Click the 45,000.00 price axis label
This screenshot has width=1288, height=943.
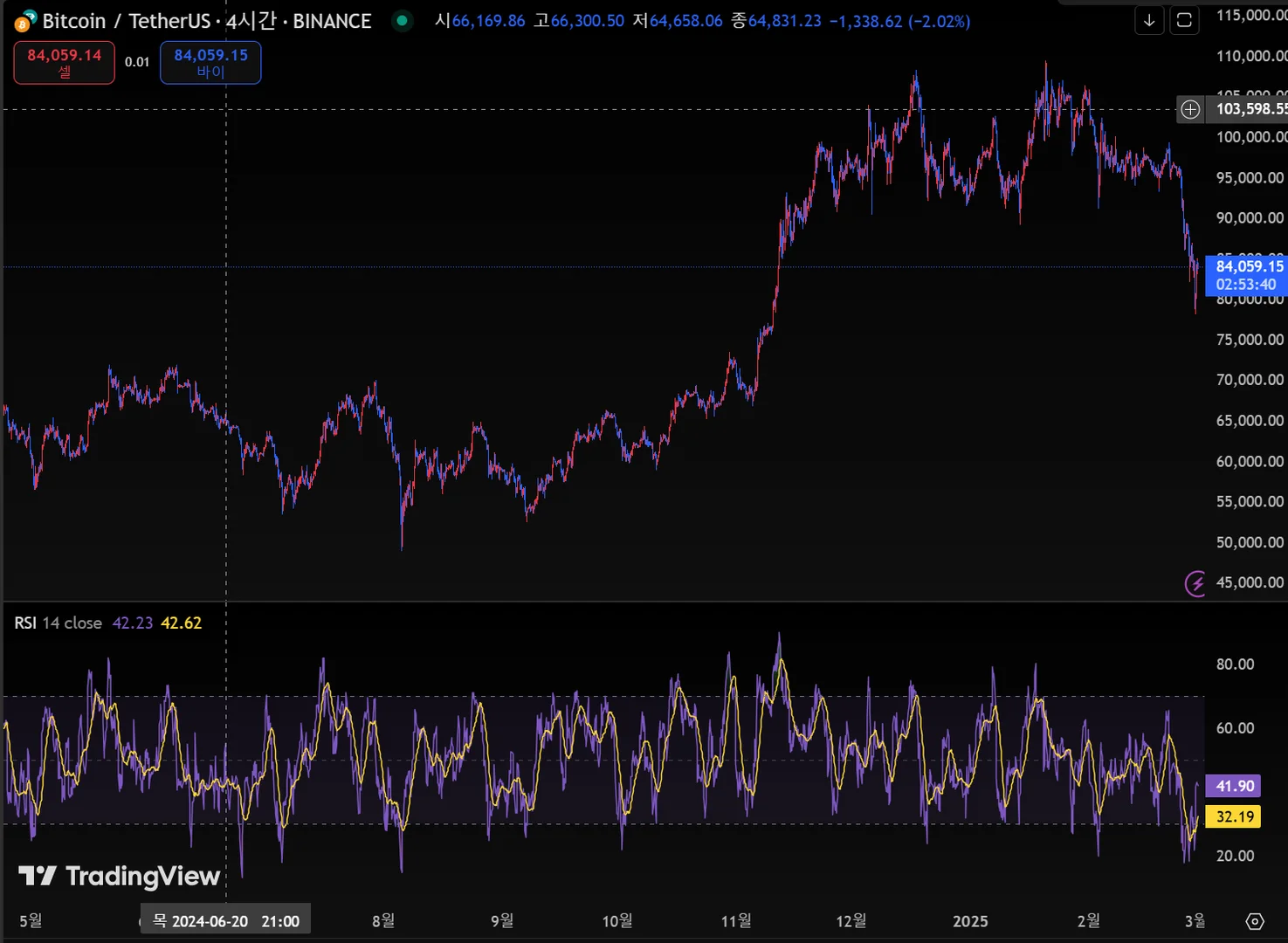[1250, 582]
